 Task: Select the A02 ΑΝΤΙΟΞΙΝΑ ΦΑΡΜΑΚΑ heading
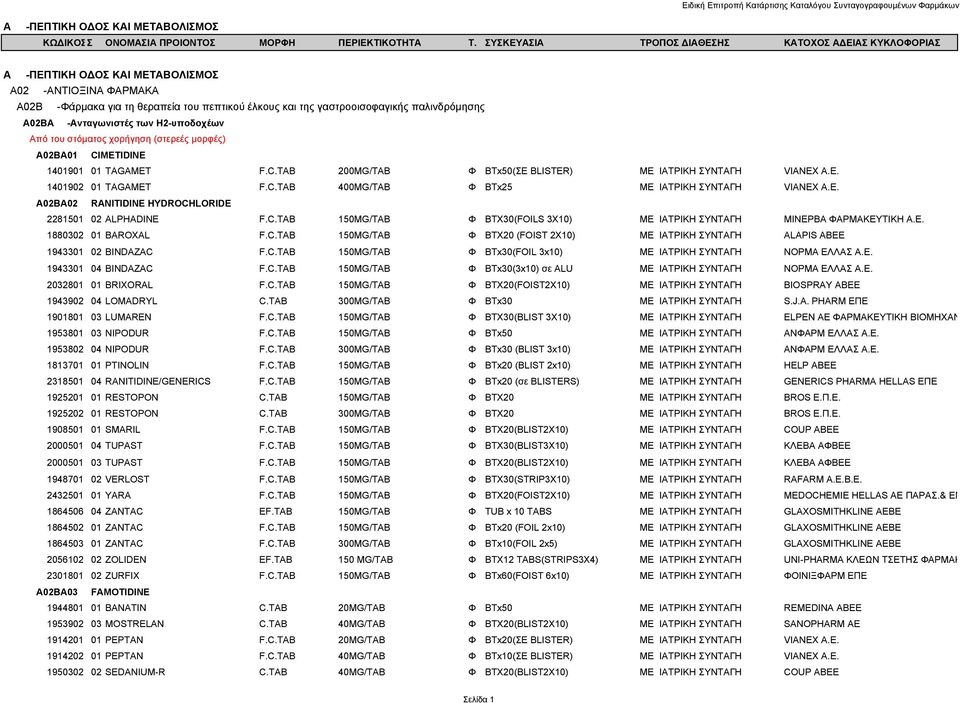pos(84,91)
